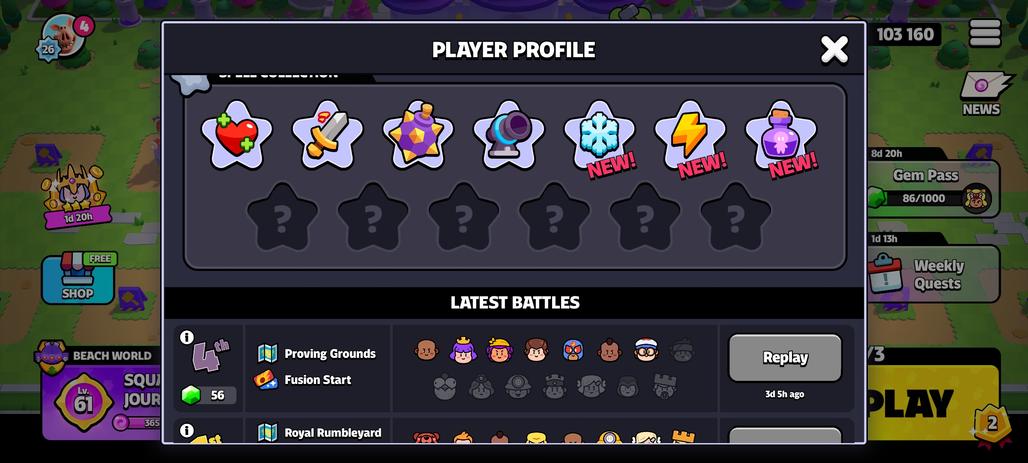Viewport: 1028px width, 463px height.
Task: Select the heart heal spell icon
Action: (x=237, y=135)
